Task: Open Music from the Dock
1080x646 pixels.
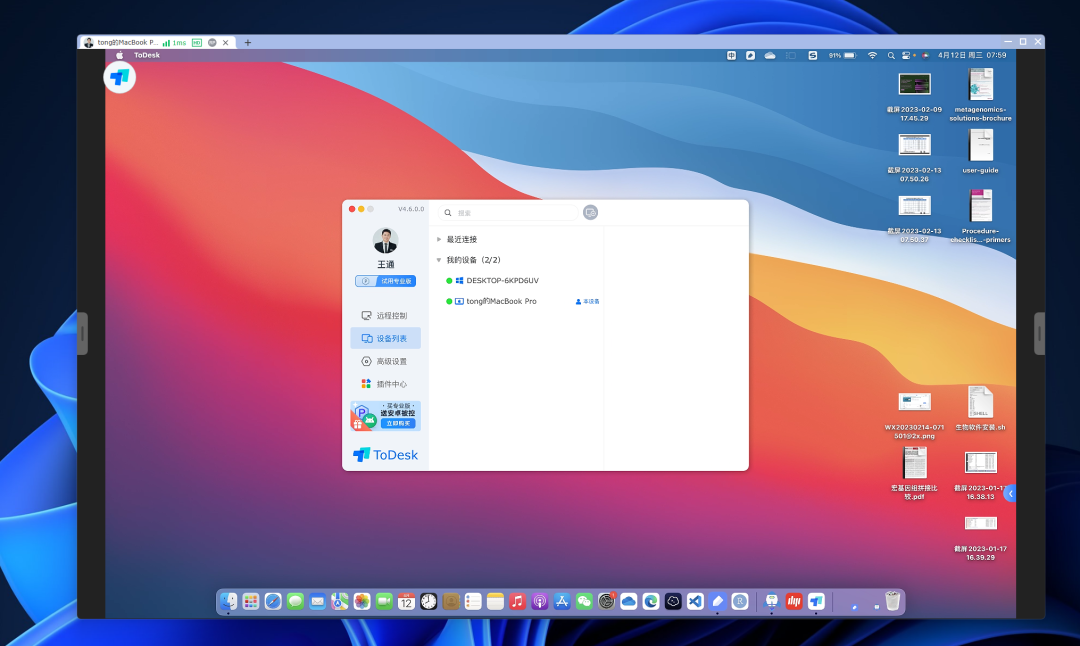Action: click(x=517, y=601)
